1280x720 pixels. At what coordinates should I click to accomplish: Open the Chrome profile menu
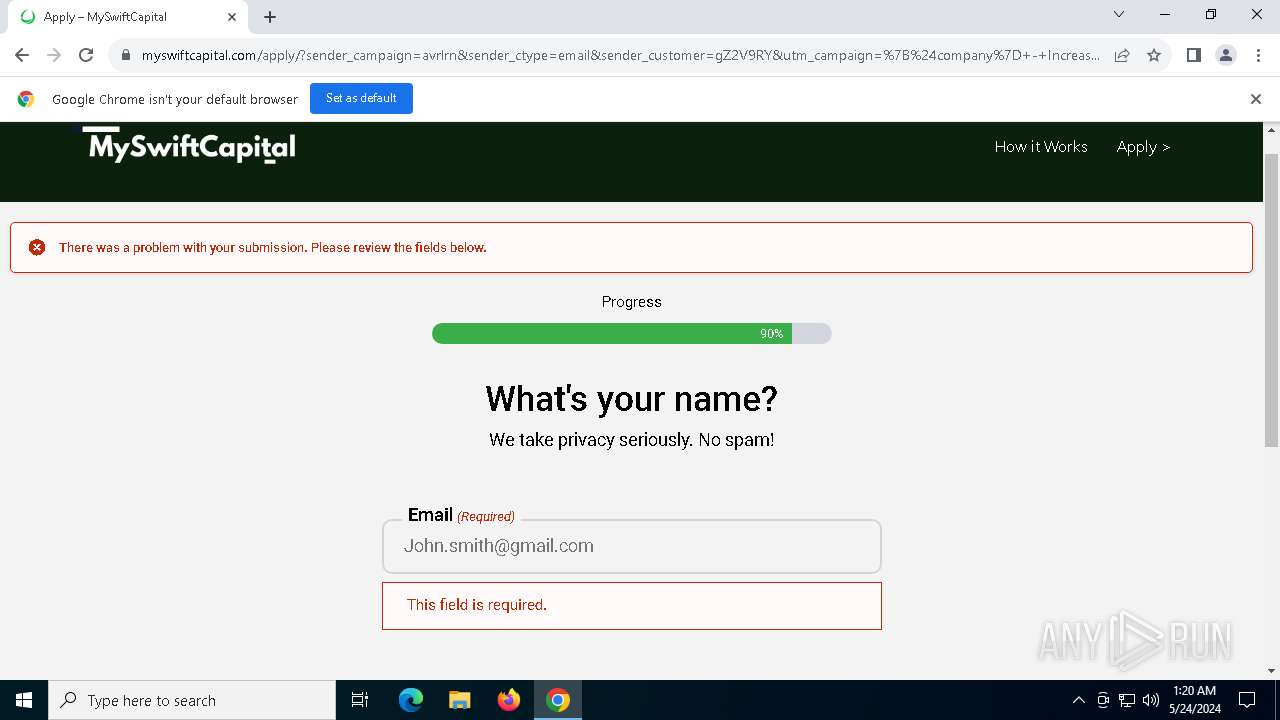click(x=1226, y=56)
